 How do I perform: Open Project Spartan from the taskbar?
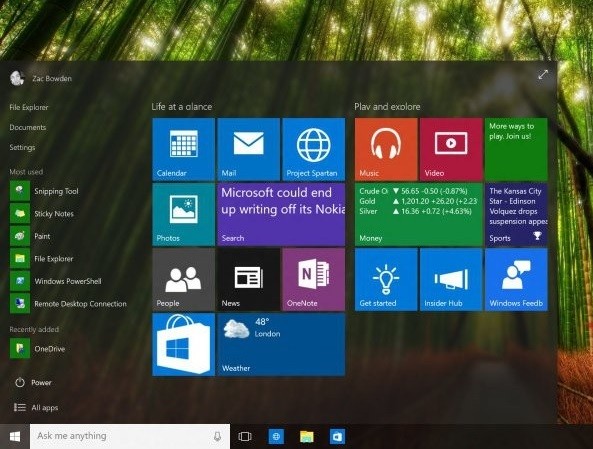(x=276, y=437)
